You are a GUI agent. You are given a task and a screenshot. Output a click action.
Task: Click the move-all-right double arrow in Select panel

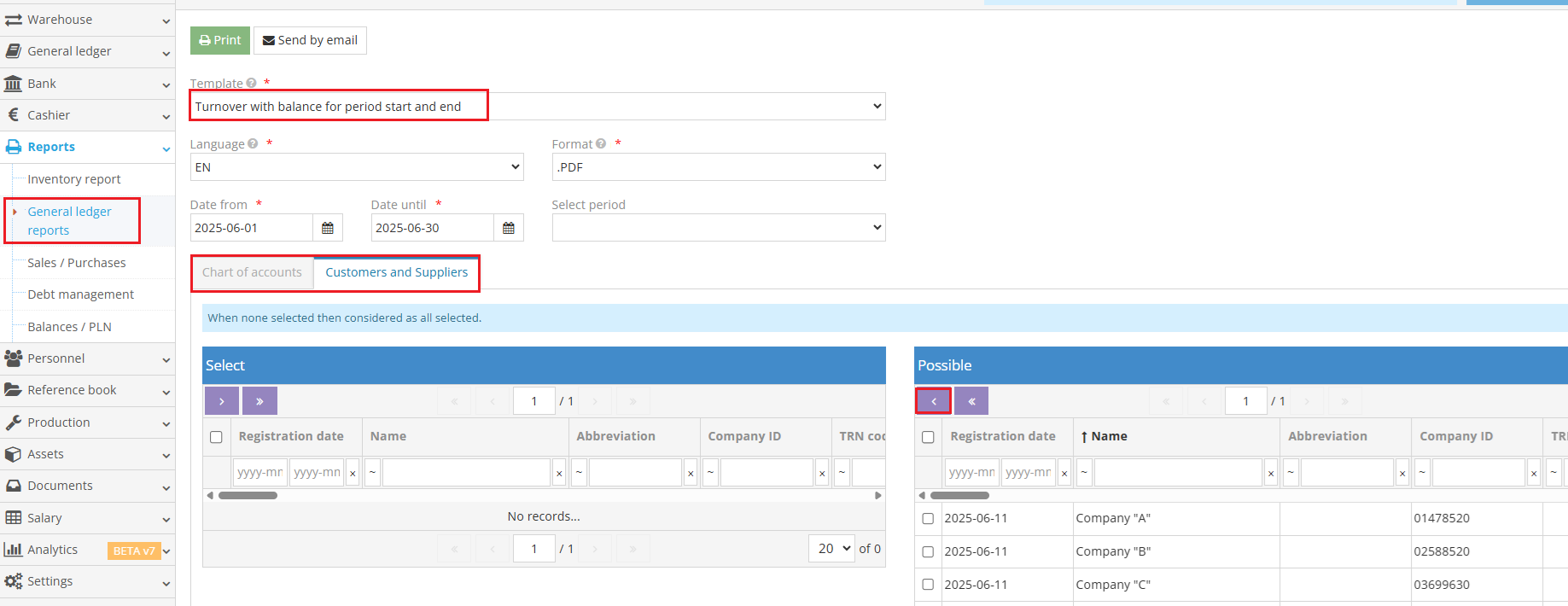(x=259, y=400)
